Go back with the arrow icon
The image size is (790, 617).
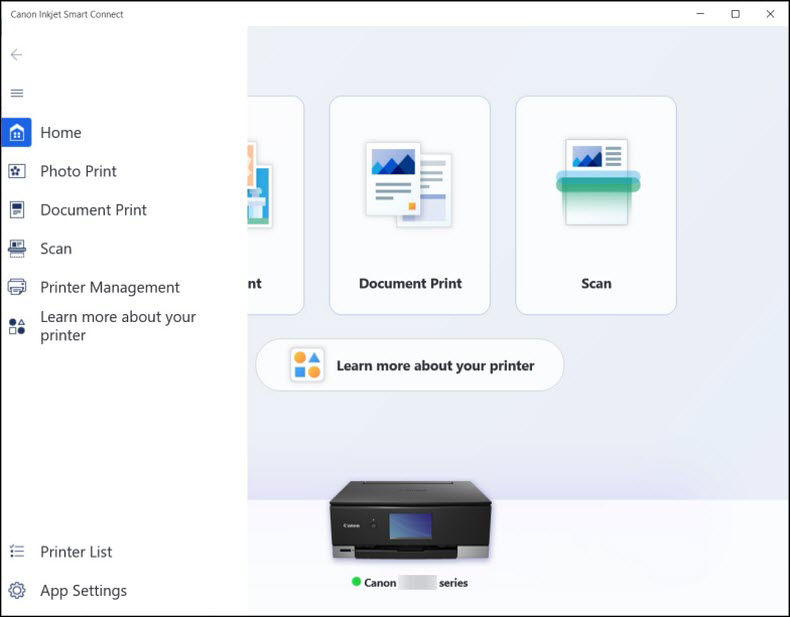coord(16,54)
